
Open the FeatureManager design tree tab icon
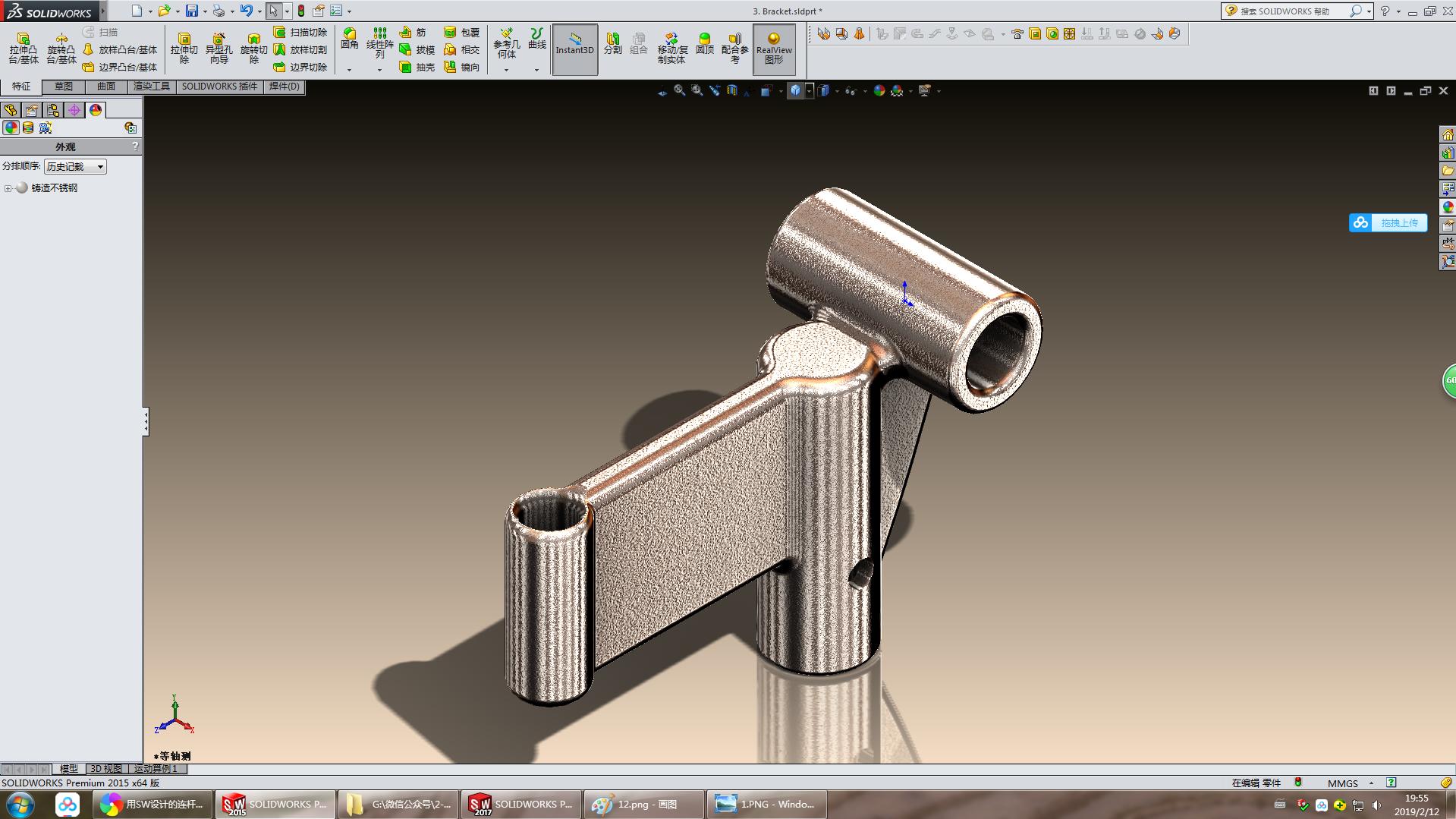tap(10, 109)
